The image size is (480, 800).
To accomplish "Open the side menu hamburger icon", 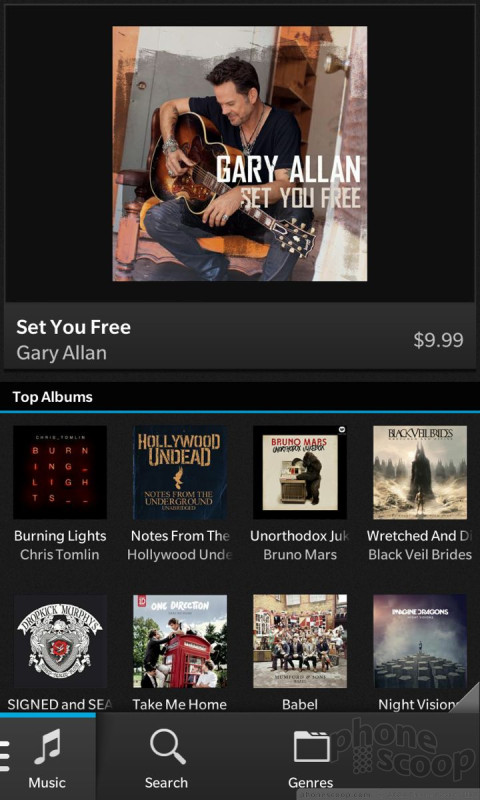I will point(5,756).
